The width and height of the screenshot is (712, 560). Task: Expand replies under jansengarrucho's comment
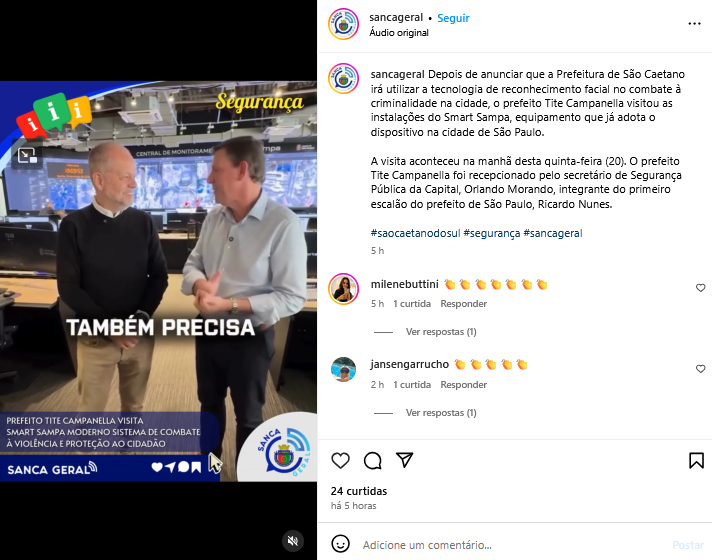[x=441, y=413]
